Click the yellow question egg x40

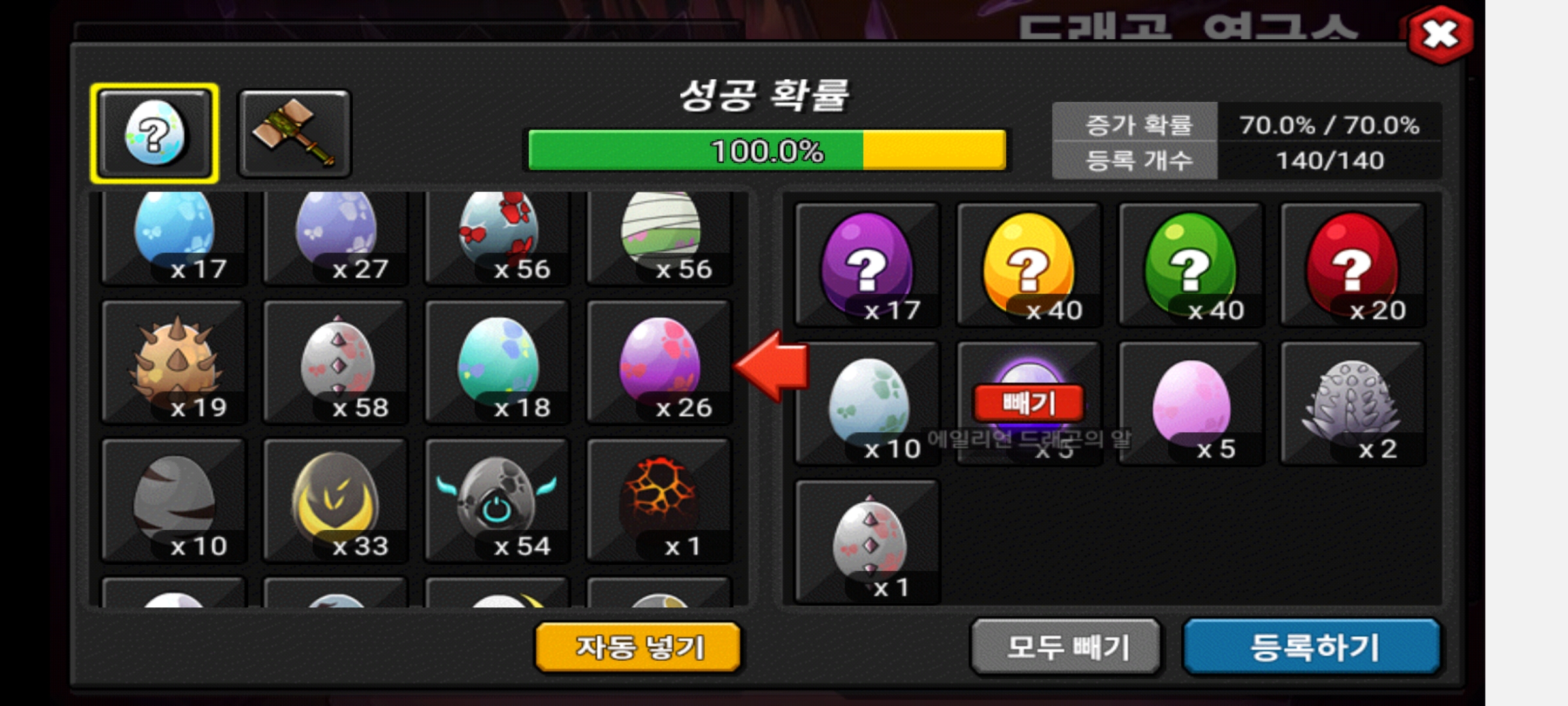[x=1029, y=264]
